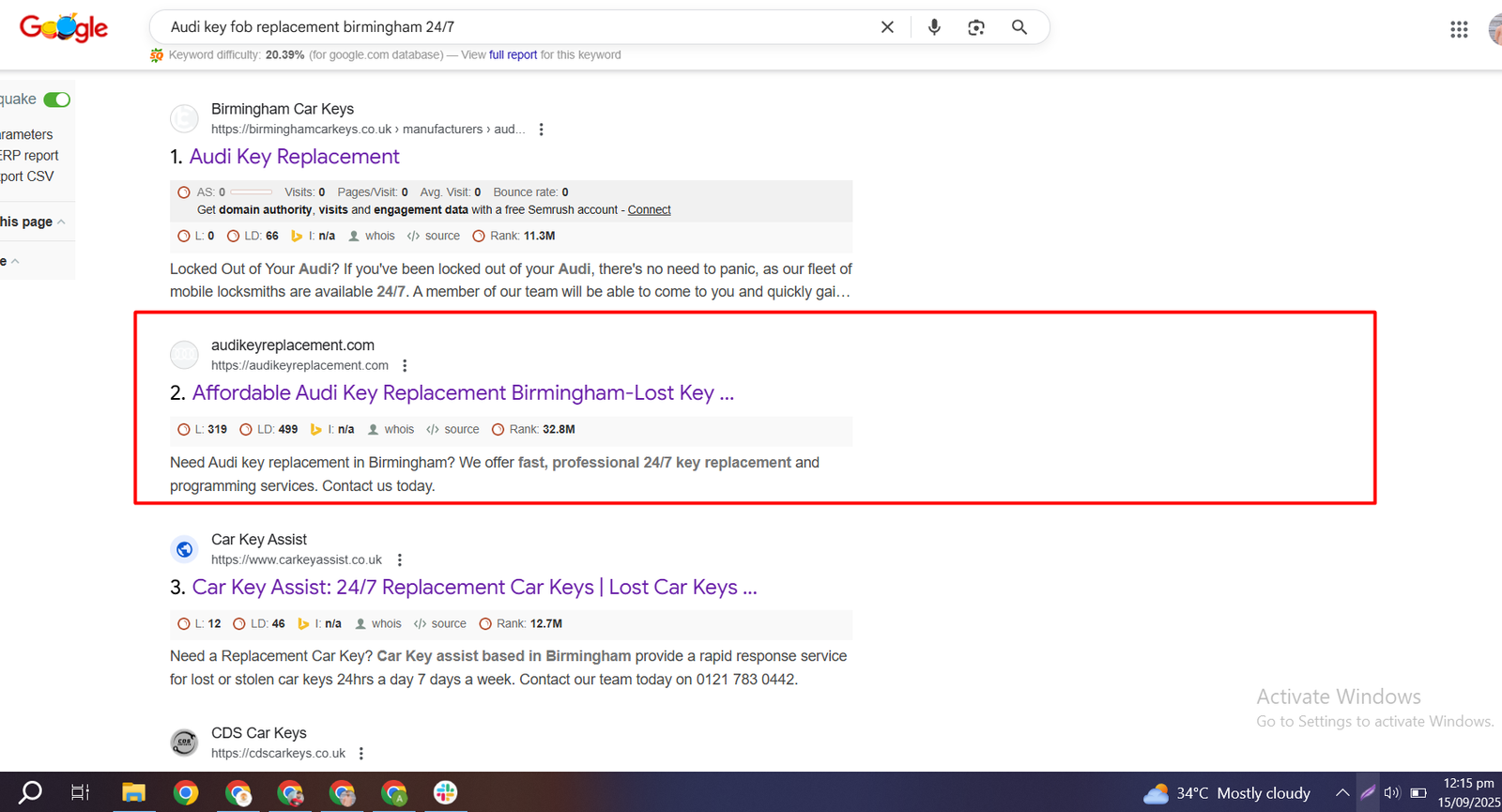Collapse the 'this page' sidebar section
The height and width of the screenshot is (812, 1502).
point(61,222)
